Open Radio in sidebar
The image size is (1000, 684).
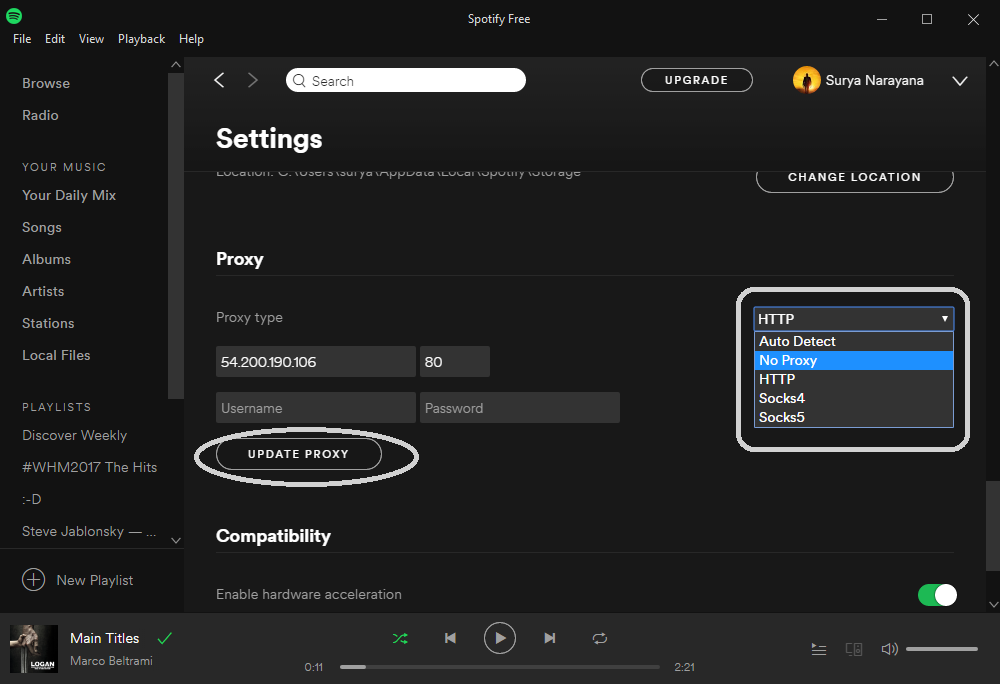(40, 115)
